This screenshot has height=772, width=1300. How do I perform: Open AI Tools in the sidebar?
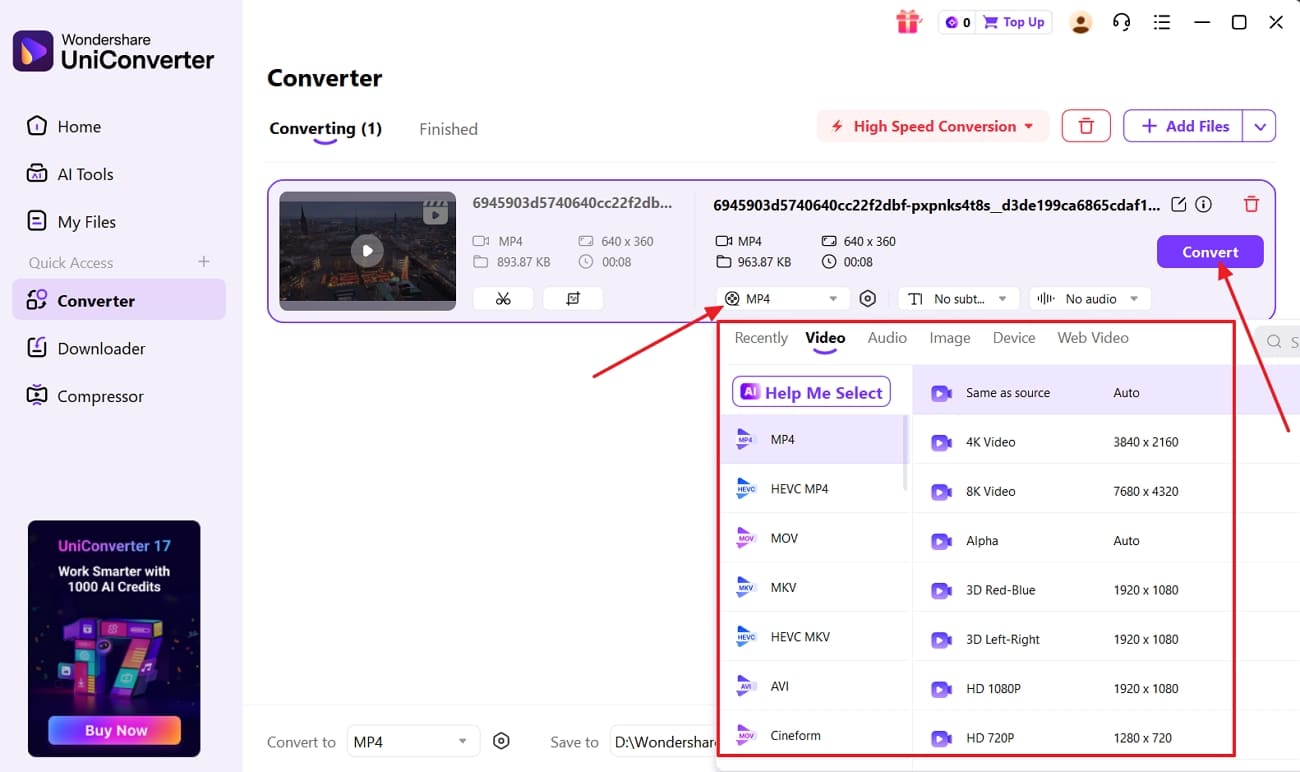pyautogui.click(x=119, y=174)
